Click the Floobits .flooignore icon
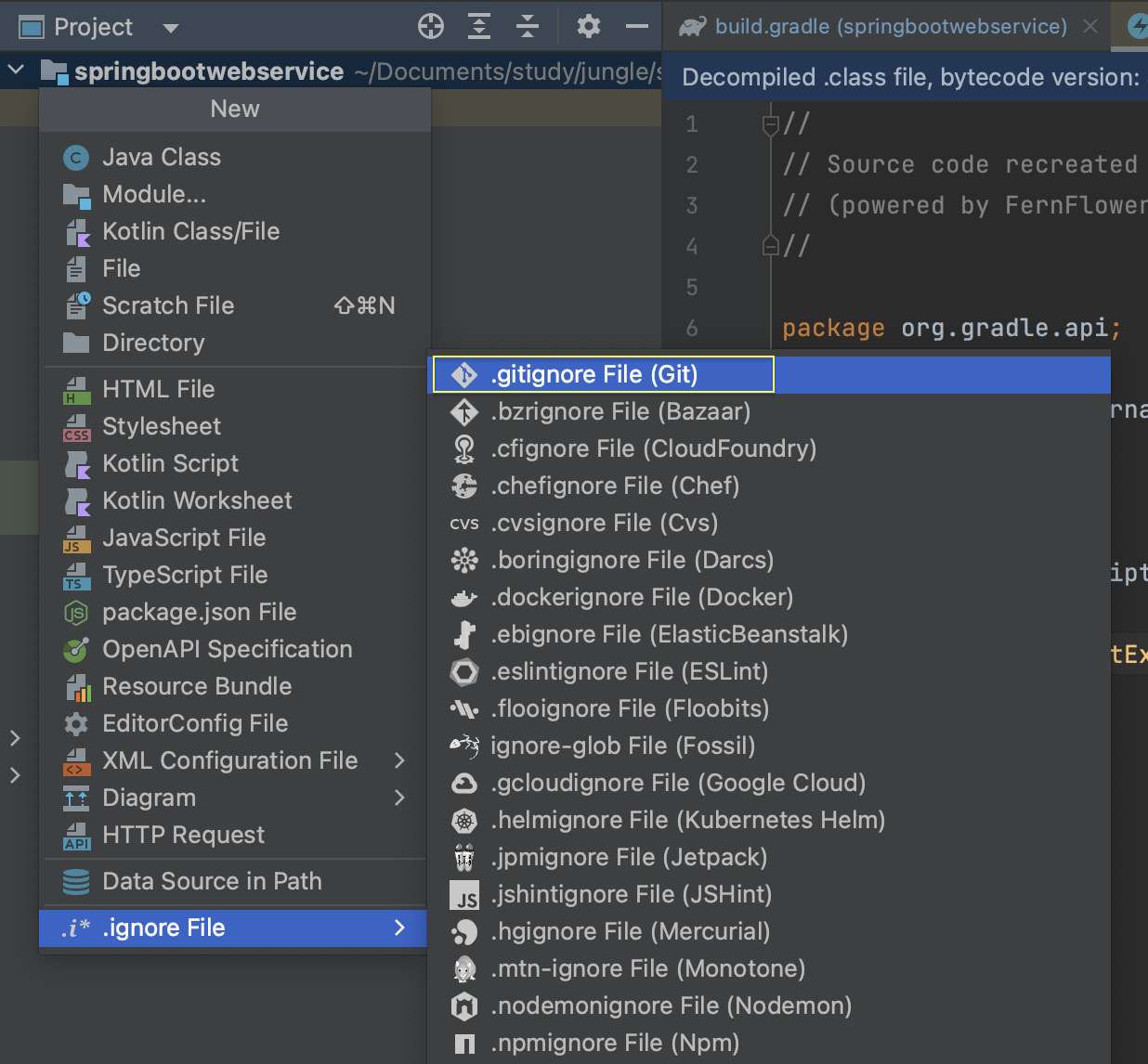 point(464,709)
